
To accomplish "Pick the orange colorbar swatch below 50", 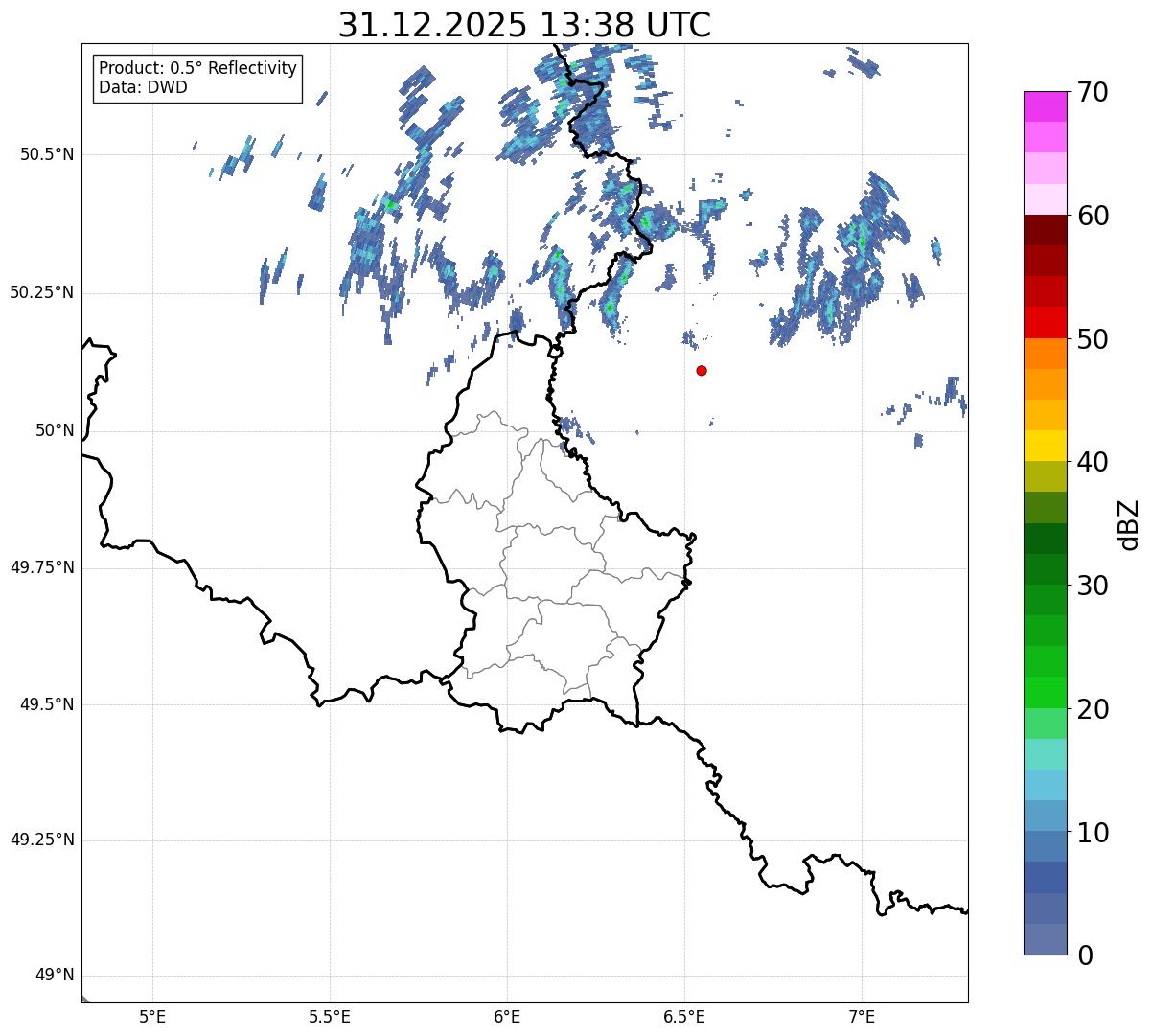I will (x=1045, y=354).
